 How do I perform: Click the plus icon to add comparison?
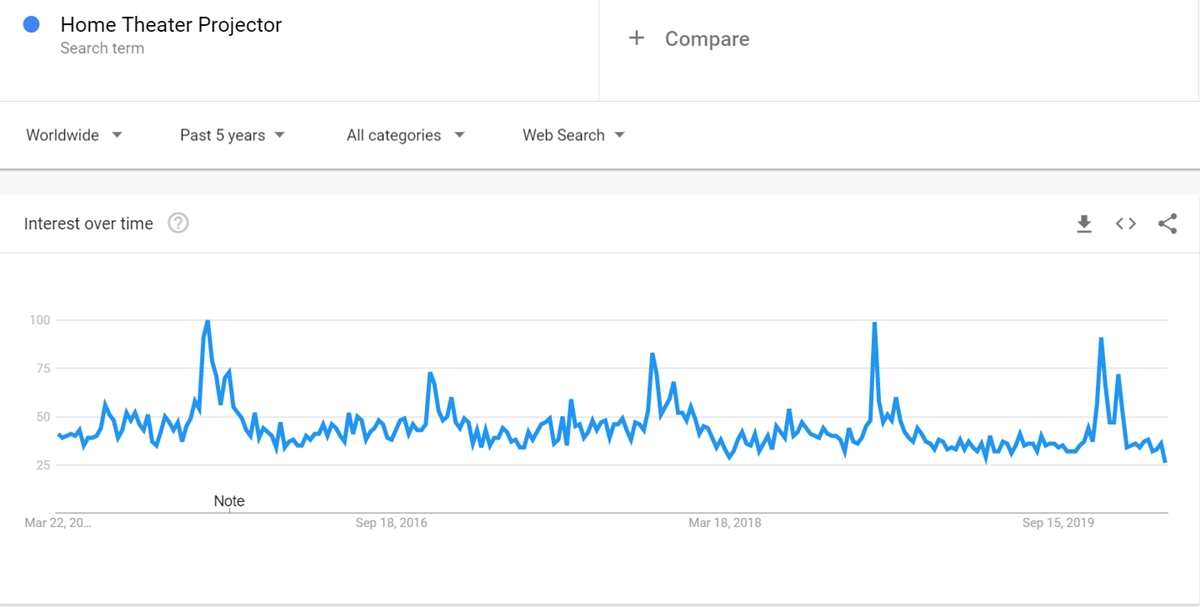[636, 39]
